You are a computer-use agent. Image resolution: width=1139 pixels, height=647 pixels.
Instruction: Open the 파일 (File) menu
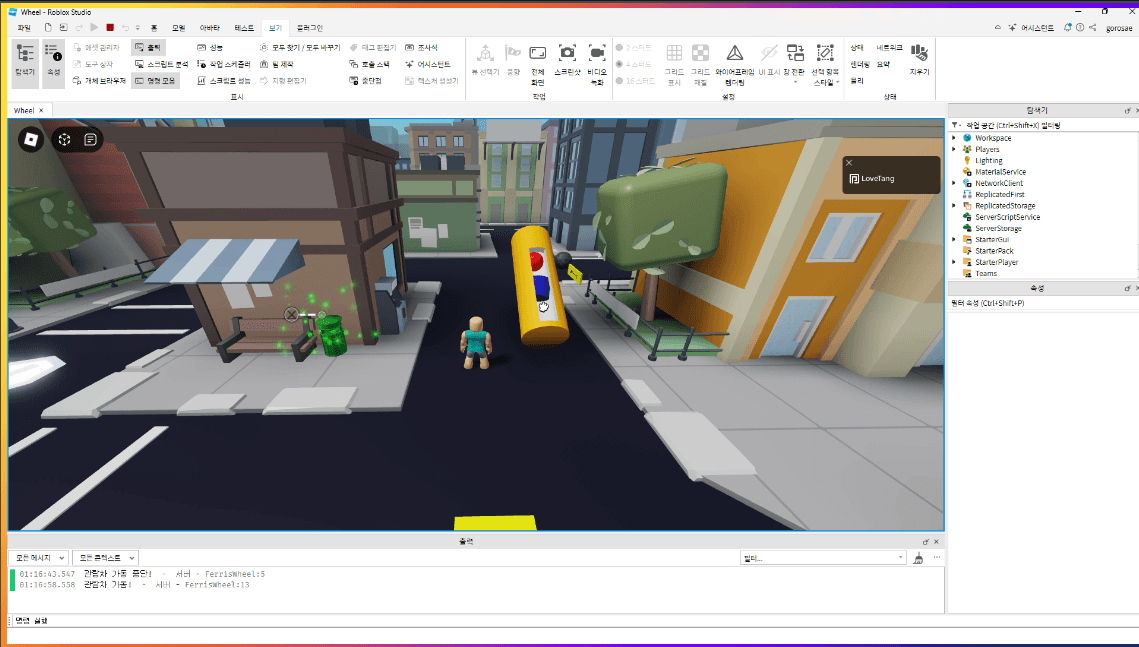pyautogui.click(x=24, y=28)
